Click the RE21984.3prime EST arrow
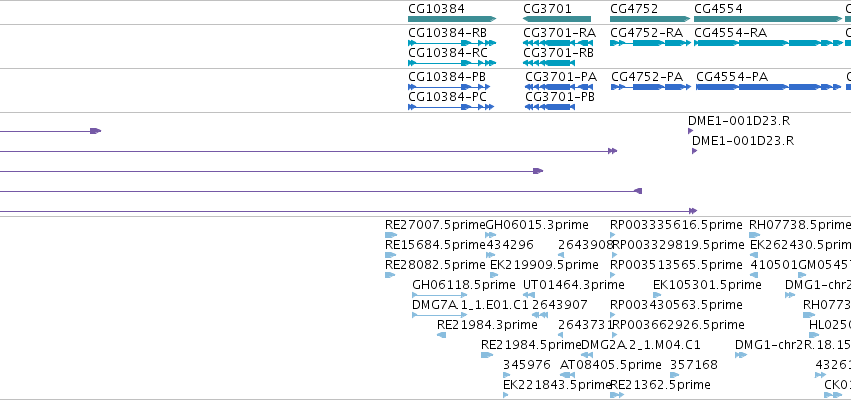 coord(442,335)
